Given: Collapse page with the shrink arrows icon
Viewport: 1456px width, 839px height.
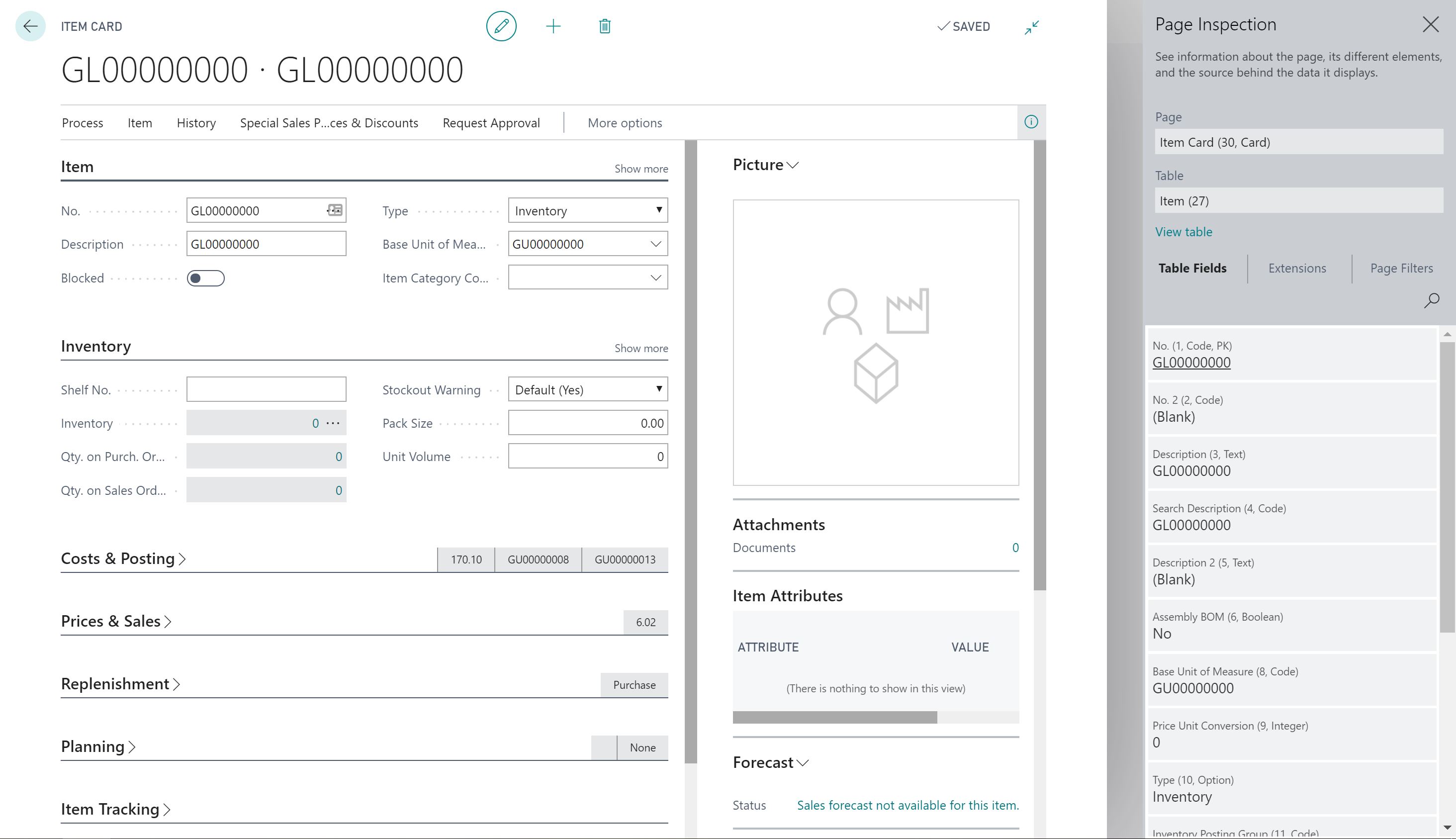Looking at the screenshot, I should (1031, 27).
